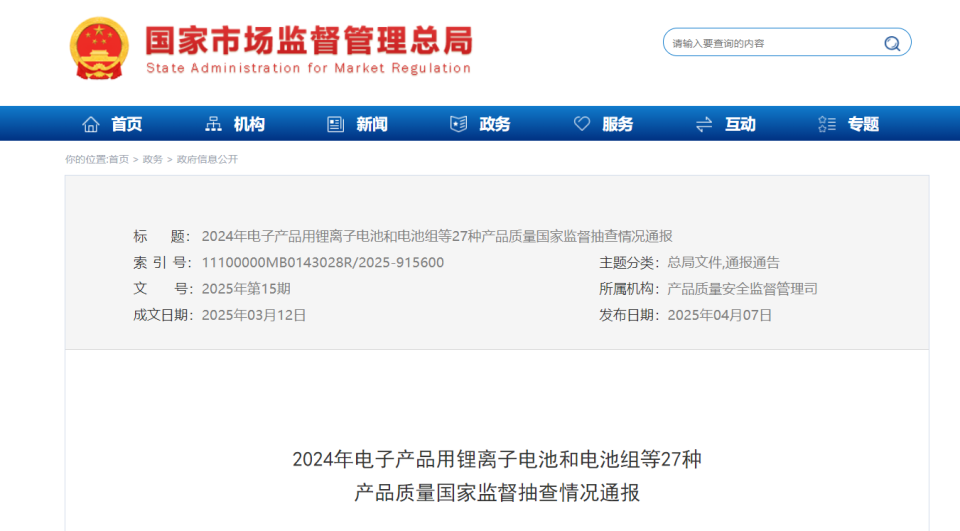This screenshot has width=960, height=531.
Task: Click the newspaper icon beside 新闻
Action: [336, 124]
